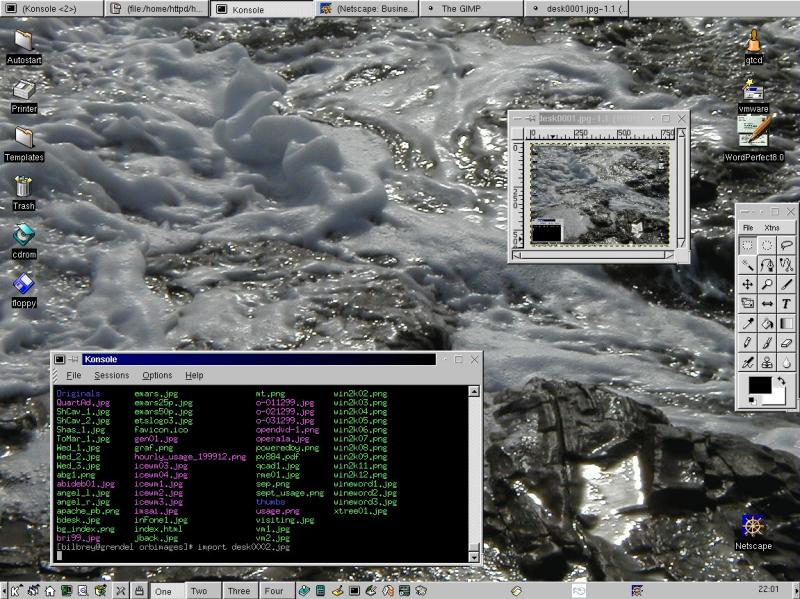Select the Lasso free-select tool

pyautogui.click(x=787, y=245)
